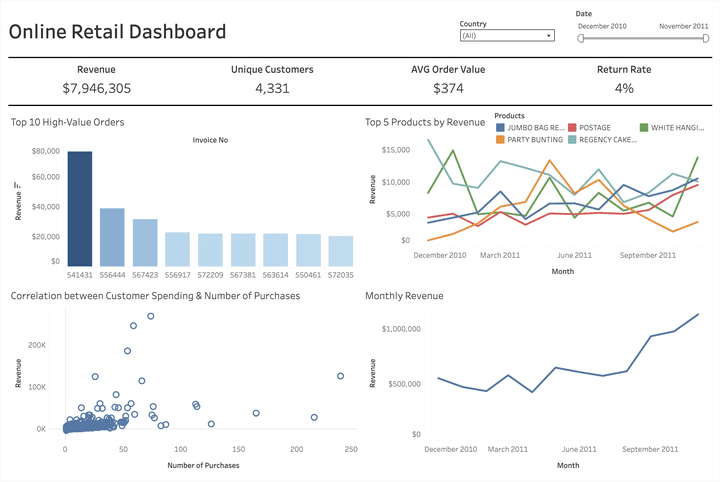Click the Invoice No header label

pos(210,140)
